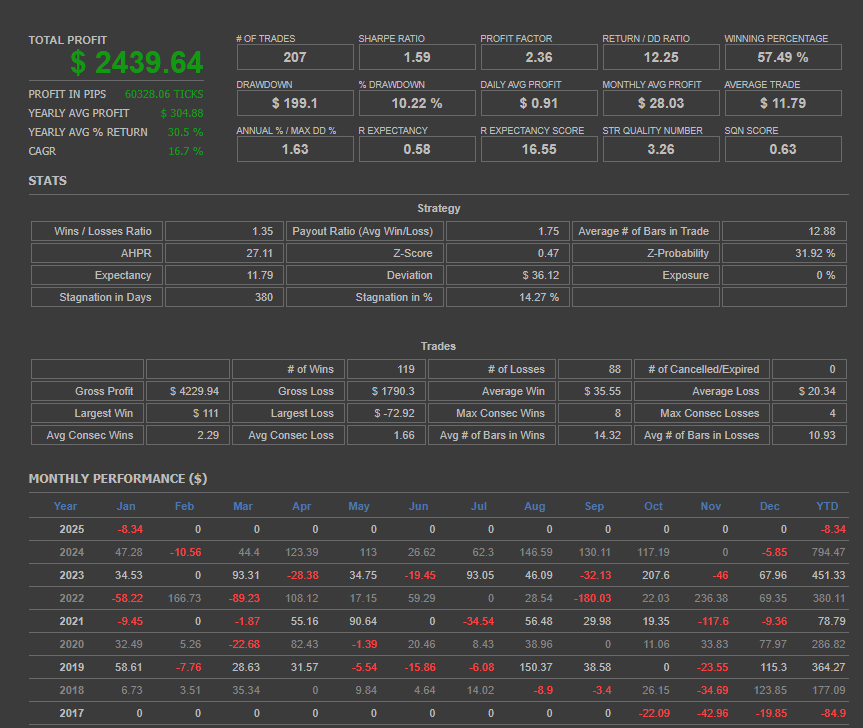863x728 pixels.
Task: Select the Z-Score value 0.47
Action: [x=548, y=253]
